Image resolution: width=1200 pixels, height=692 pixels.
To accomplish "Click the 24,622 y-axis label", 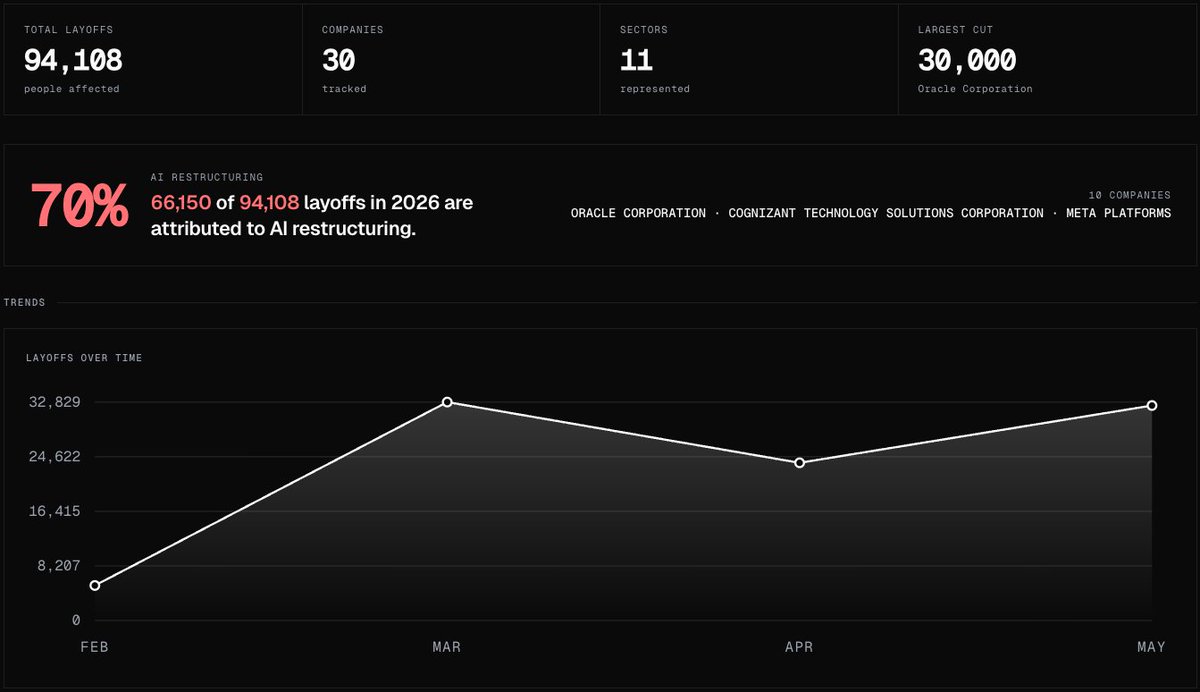I will click(x=53, y=457).
